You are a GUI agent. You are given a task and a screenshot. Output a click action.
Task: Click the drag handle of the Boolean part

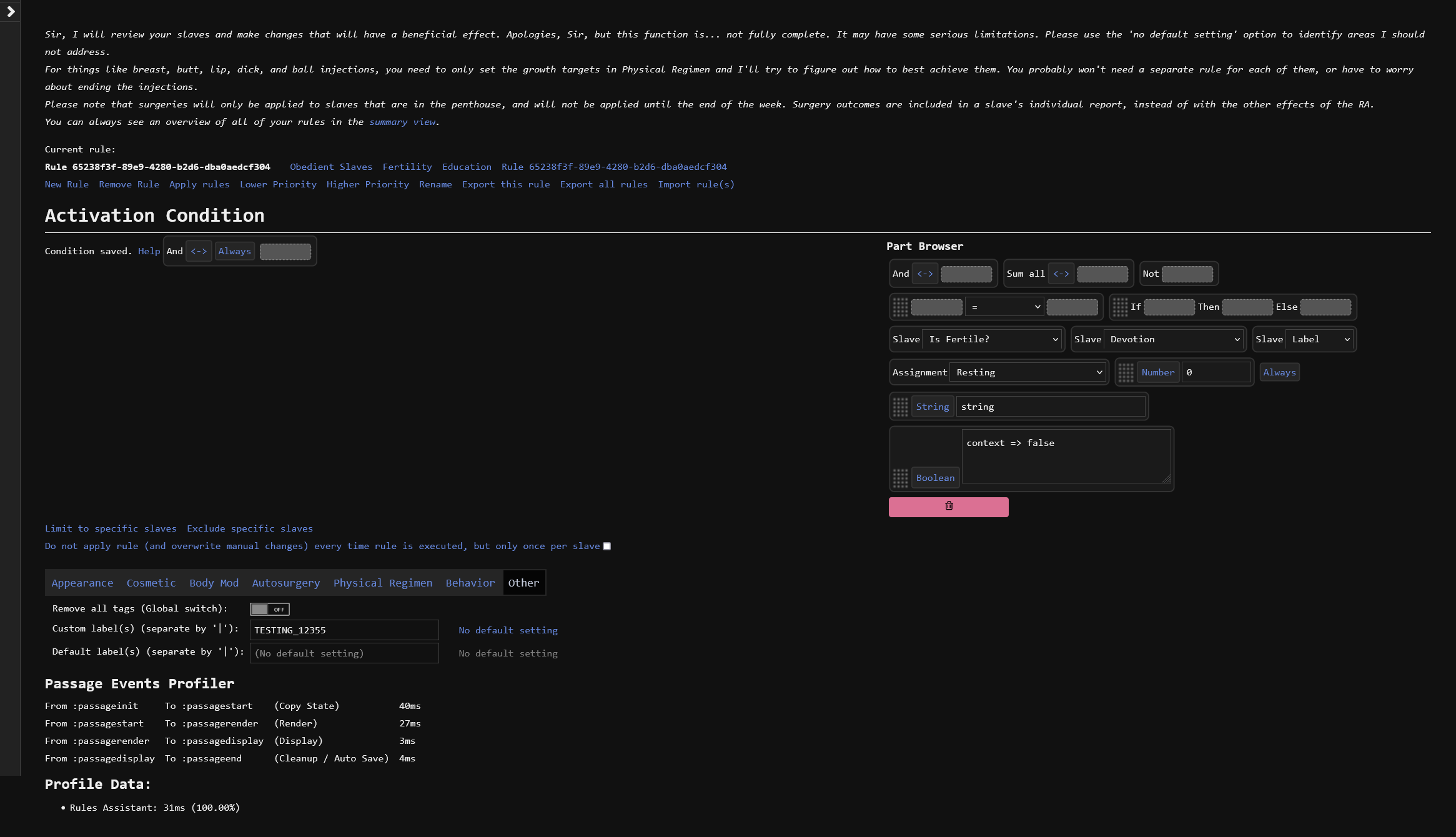(900, 478)
